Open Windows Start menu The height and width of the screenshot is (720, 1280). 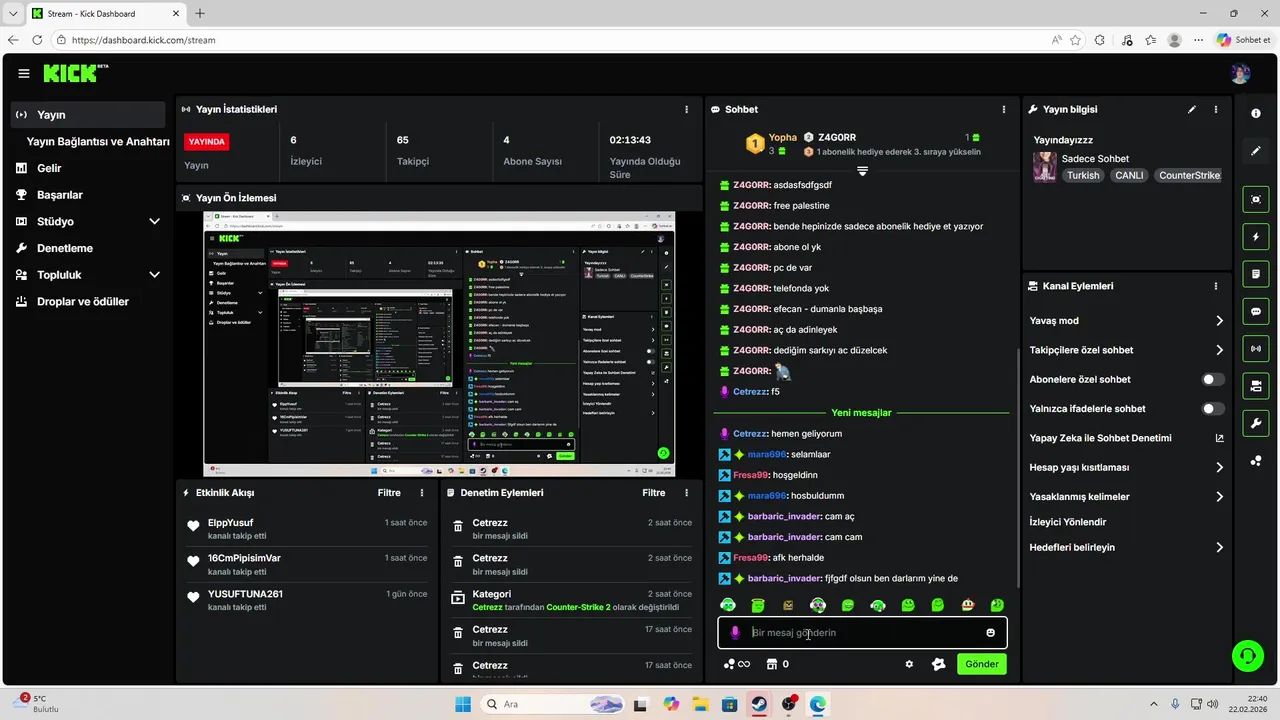point(463,704)
